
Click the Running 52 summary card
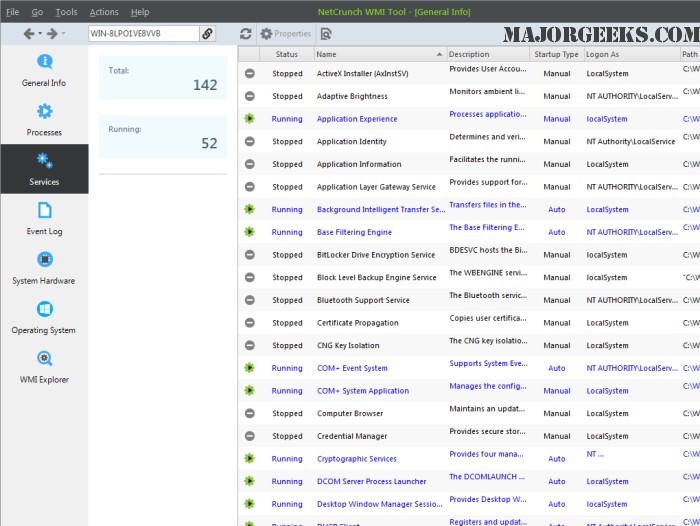[162, 136]
